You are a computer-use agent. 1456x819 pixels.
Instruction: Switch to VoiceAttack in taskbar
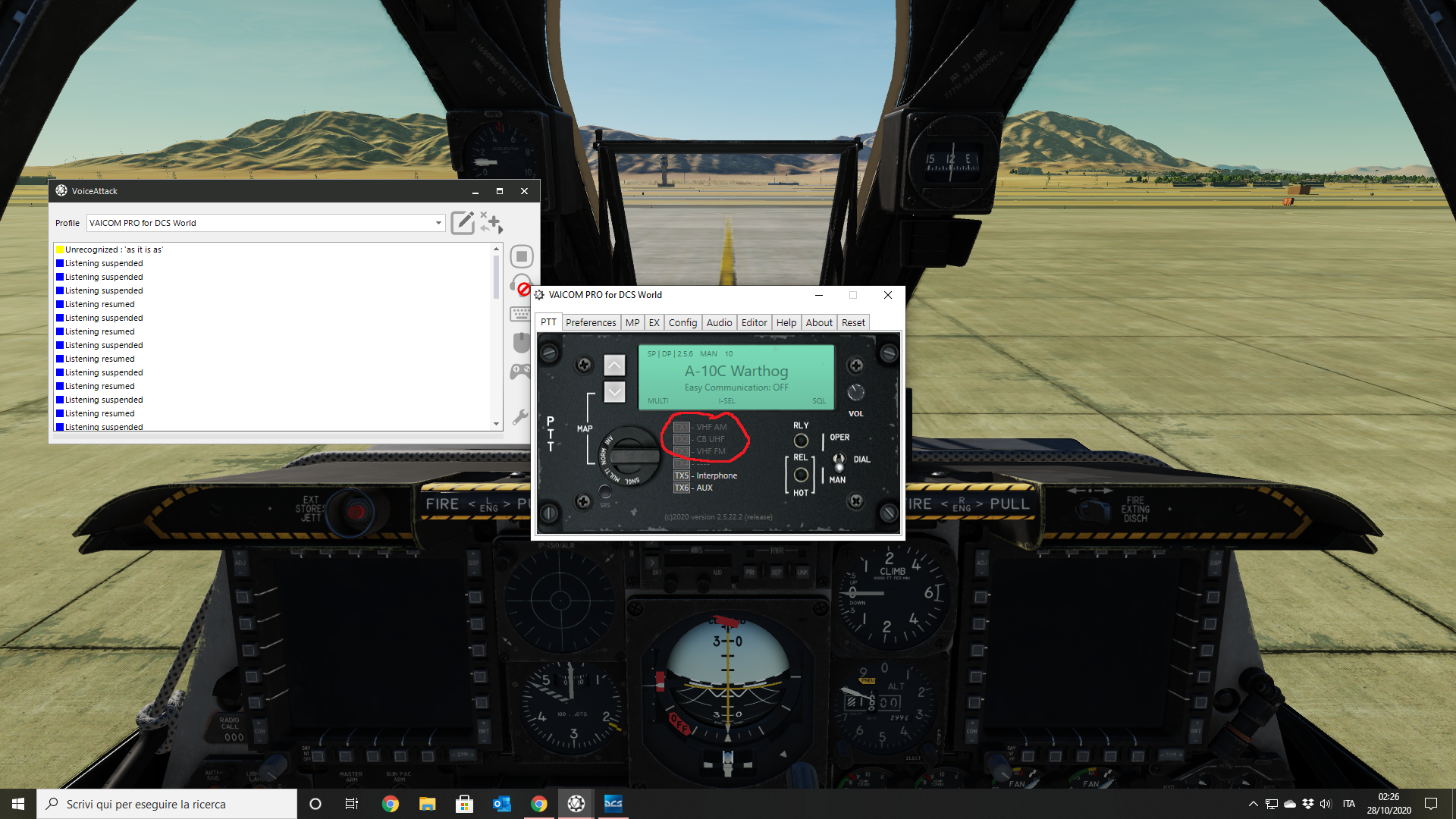tap(576, 804)
